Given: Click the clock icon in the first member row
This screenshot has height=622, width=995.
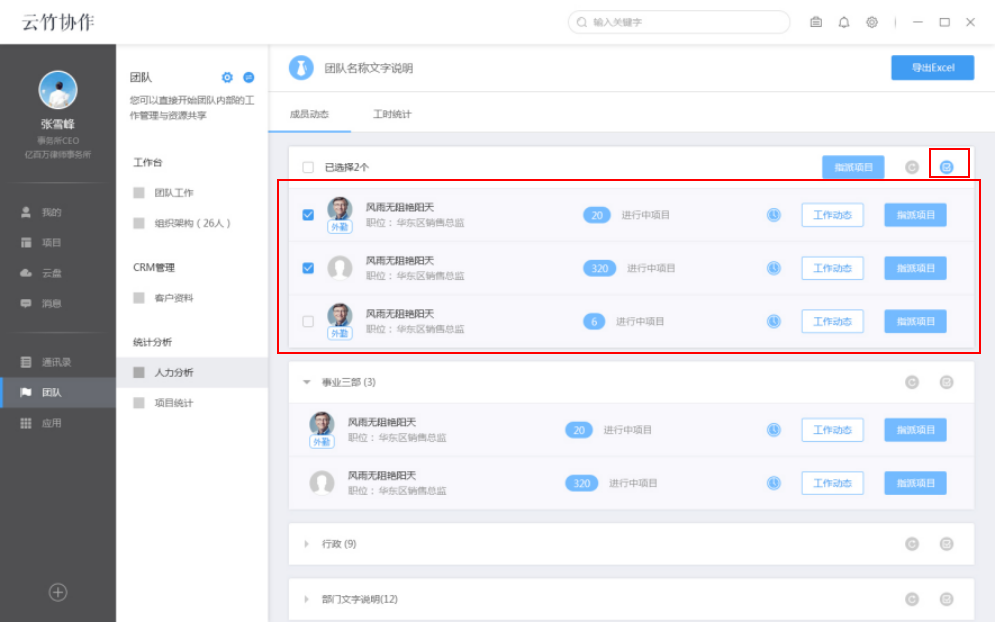Looking at the screenshot, I should click(773, 214).
